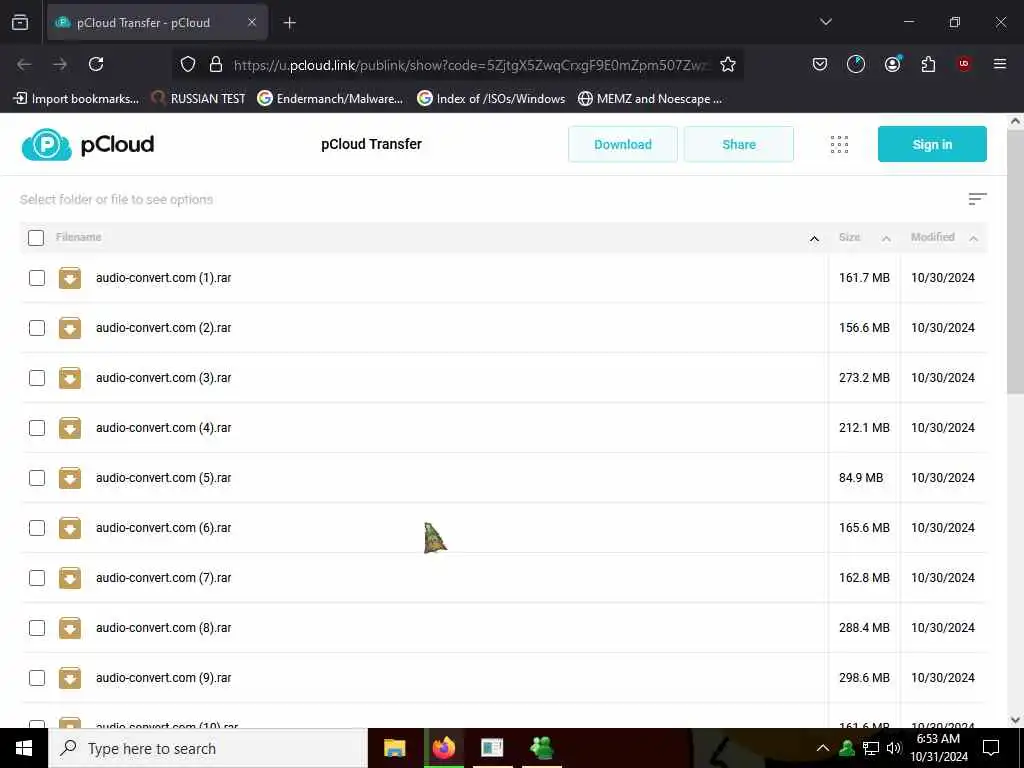Open the Windows Start menu
This screenshot has width=1024, height=768.
pyautogui.click(x=24, y=748)
